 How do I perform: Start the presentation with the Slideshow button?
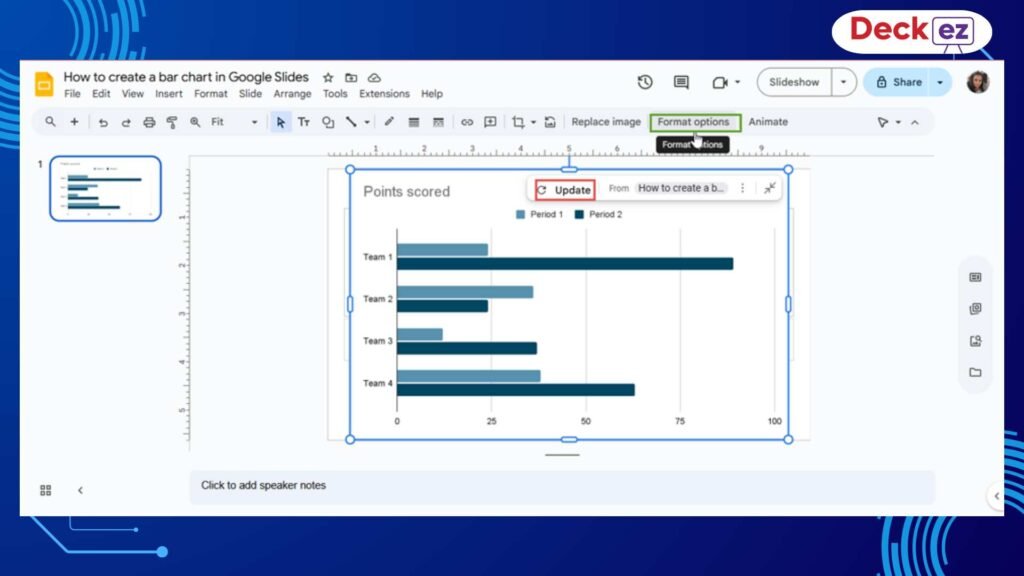[x=795, y=82]
